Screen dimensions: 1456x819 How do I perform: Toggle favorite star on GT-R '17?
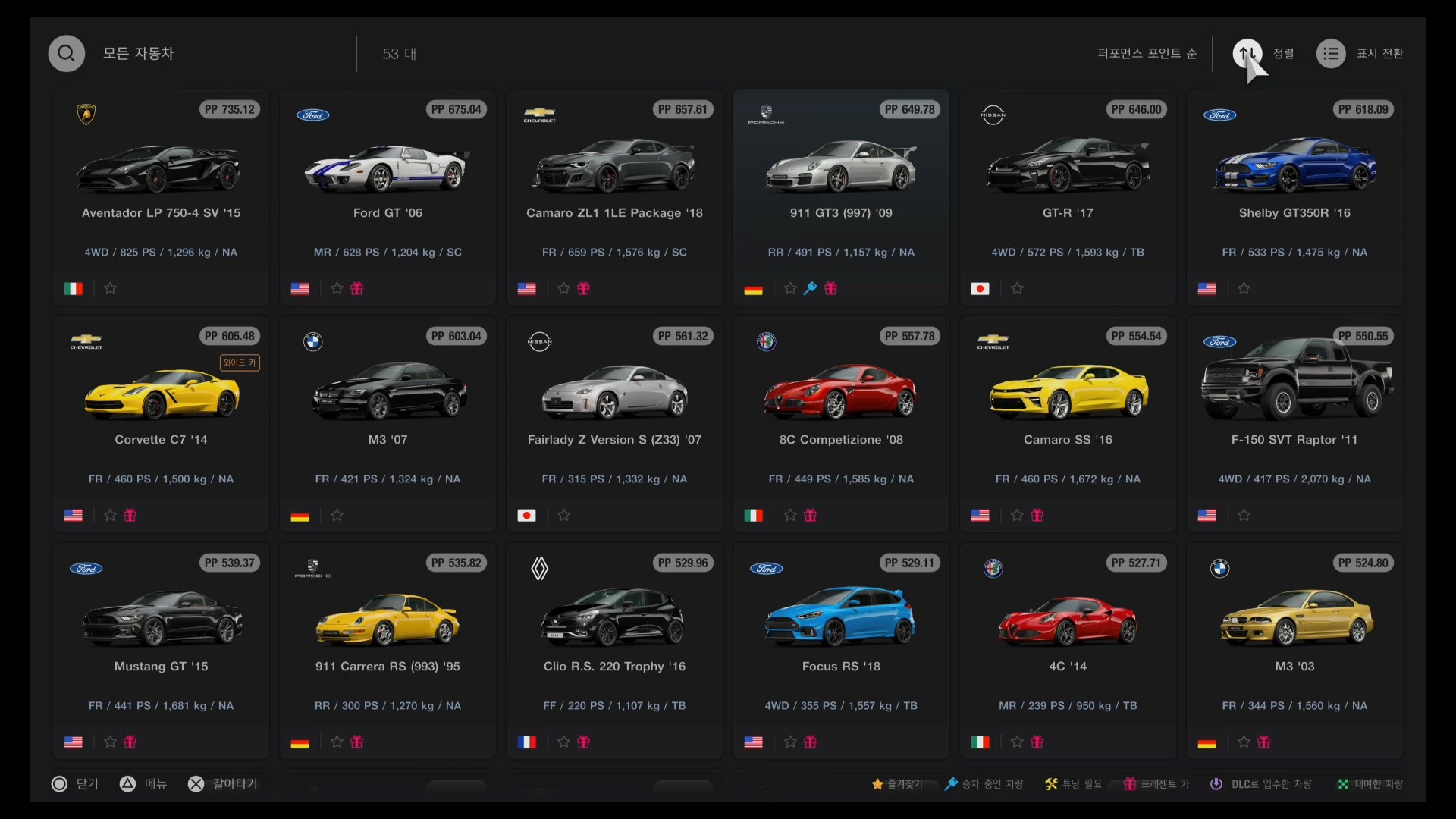tap(1017, 288)
